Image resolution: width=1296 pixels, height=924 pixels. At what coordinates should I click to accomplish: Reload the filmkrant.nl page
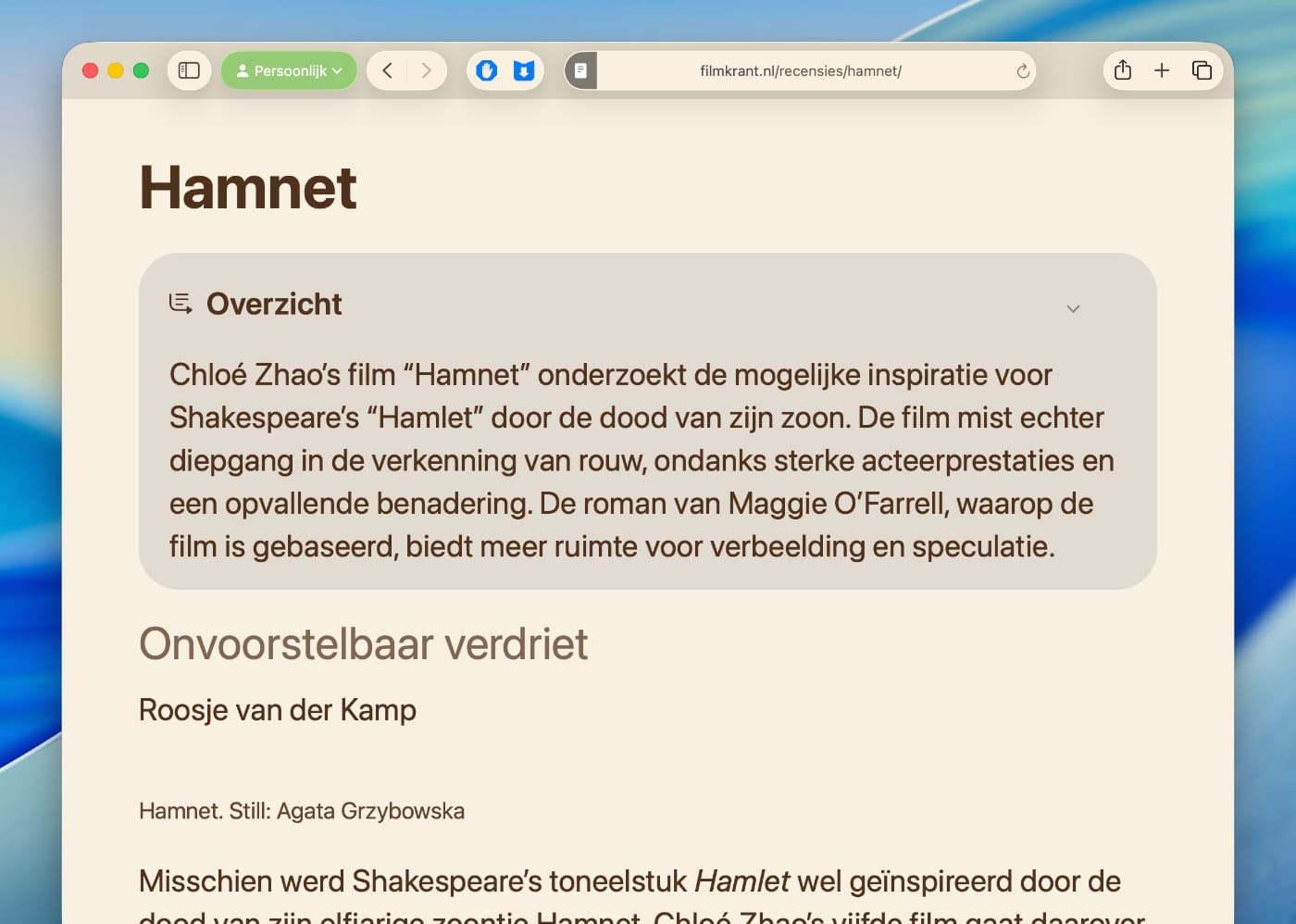1021,70
